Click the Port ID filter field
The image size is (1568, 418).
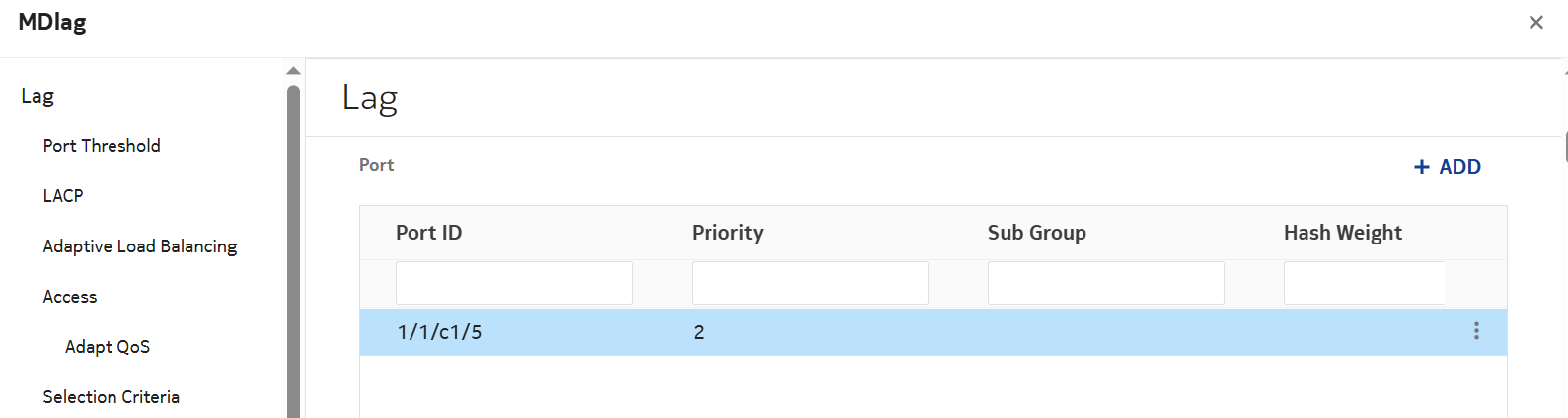[x=513, y=283]
